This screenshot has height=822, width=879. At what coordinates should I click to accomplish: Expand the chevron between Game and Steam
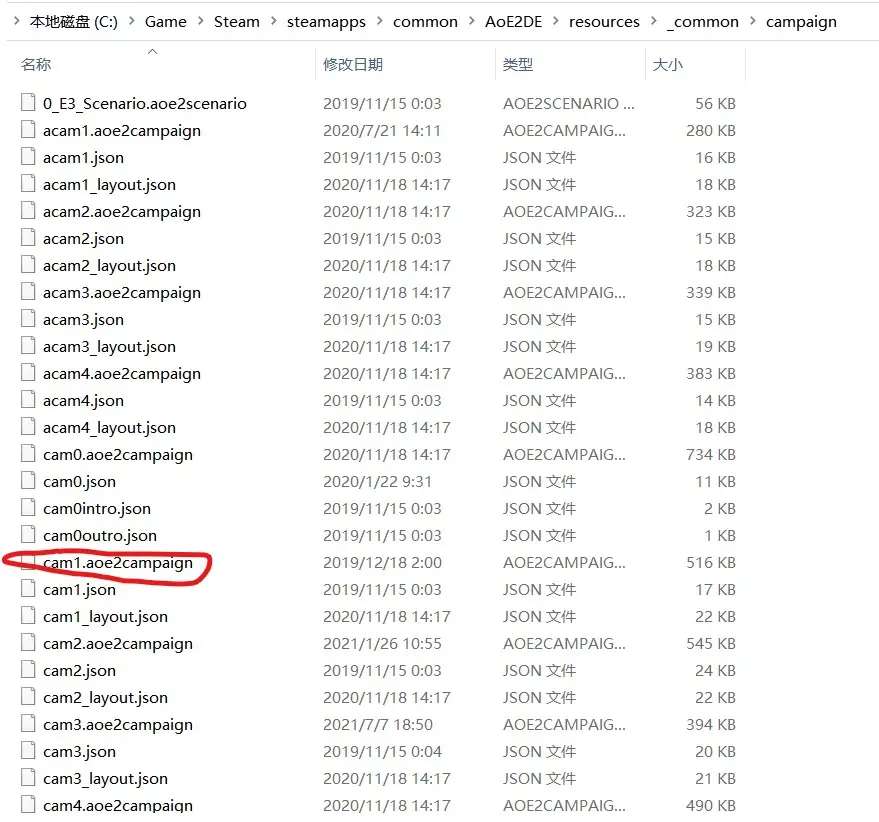point(200,21)
